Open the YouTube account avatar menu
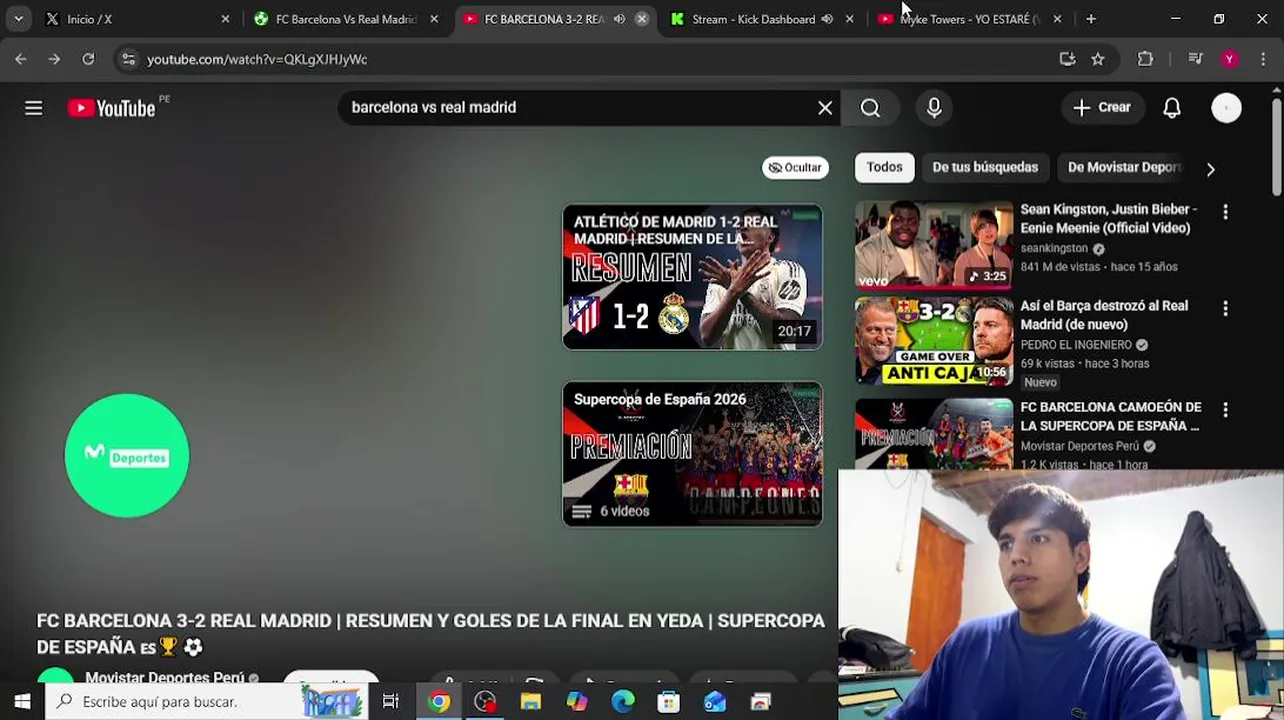 click(1226, 108)
